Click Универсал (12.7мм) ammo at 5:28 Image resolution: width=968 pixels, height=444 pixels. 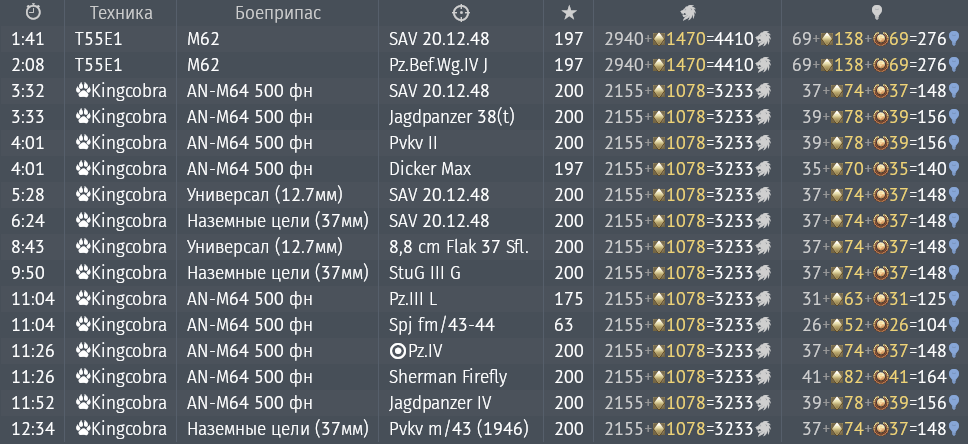point(265,195)
